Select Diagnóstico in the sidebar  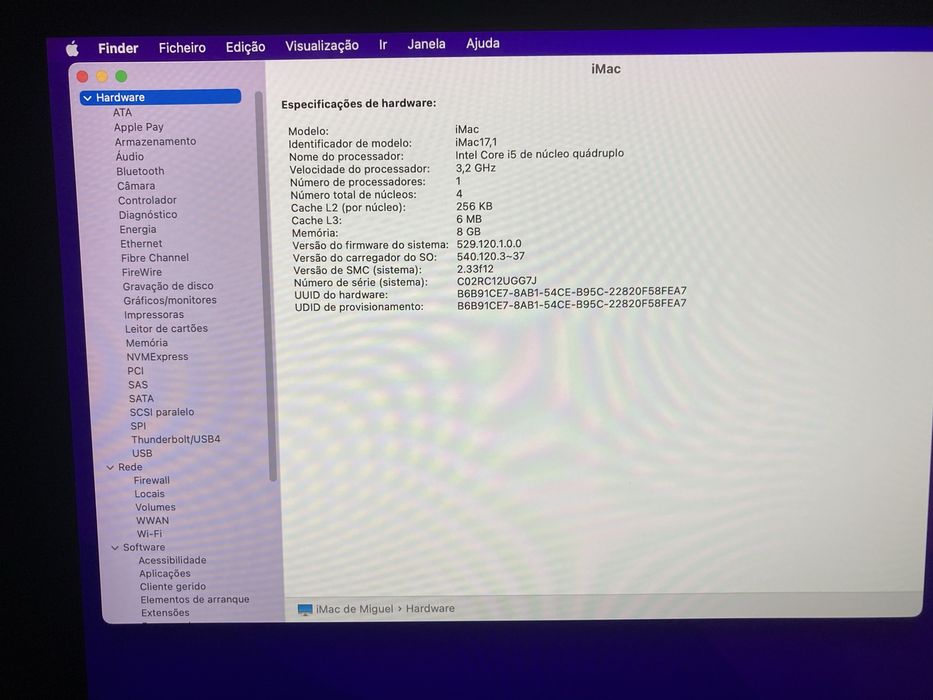[x=148, y=215]
